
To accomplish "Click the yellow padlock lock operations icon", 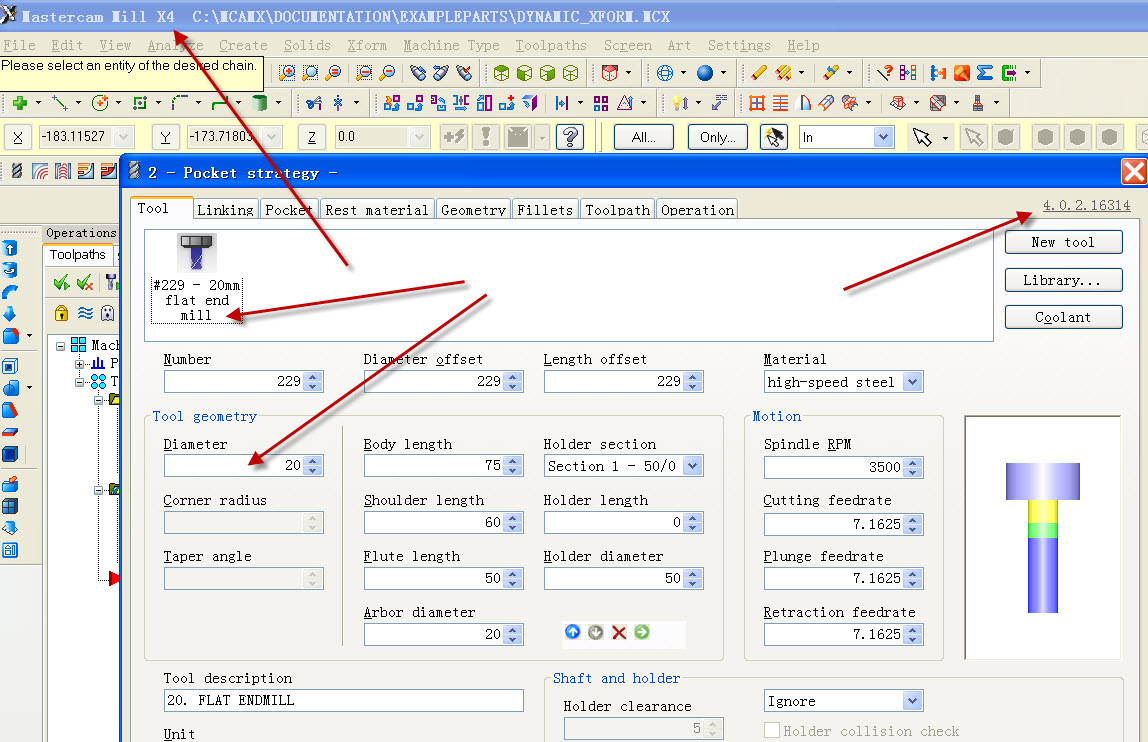I will tap(62, 314).
